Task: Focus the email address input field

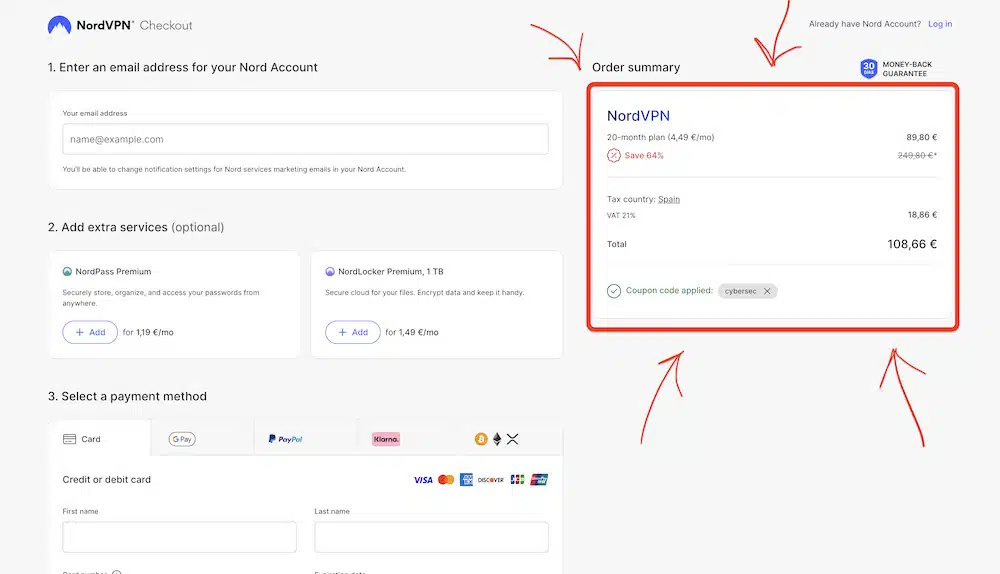Action: (305, 139)
